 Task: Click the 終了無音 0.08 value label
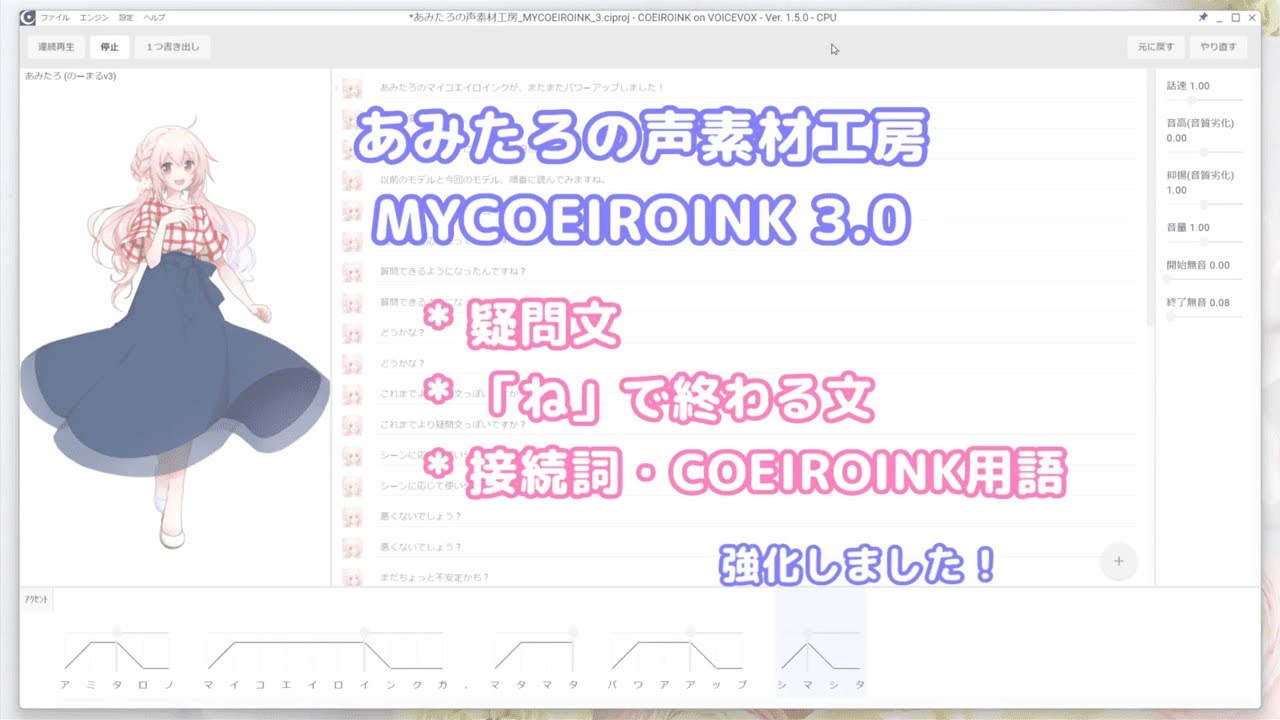(x=1198, y=303)
